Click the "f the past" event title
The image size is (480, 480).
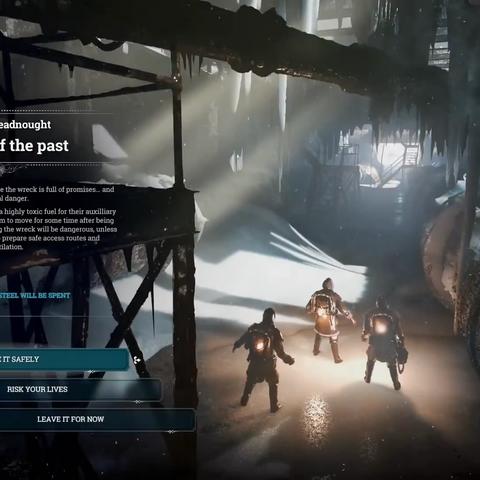34,146
